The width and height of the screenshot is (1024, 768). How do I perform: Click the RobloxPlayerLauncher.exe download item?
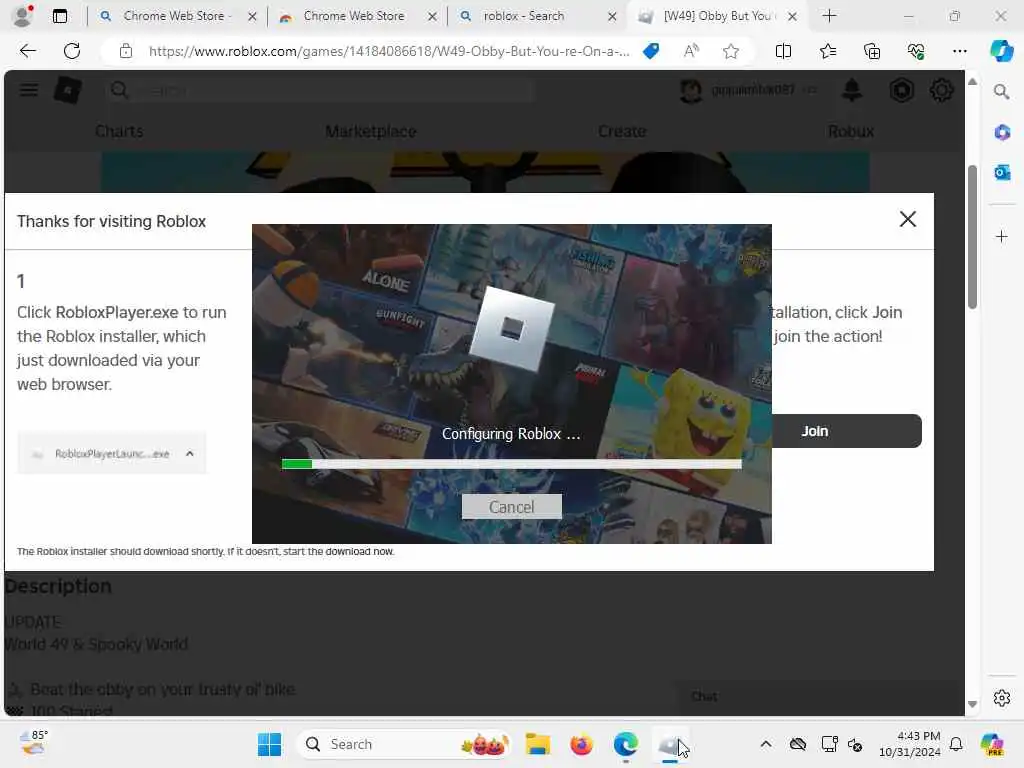tap(112, 453)
